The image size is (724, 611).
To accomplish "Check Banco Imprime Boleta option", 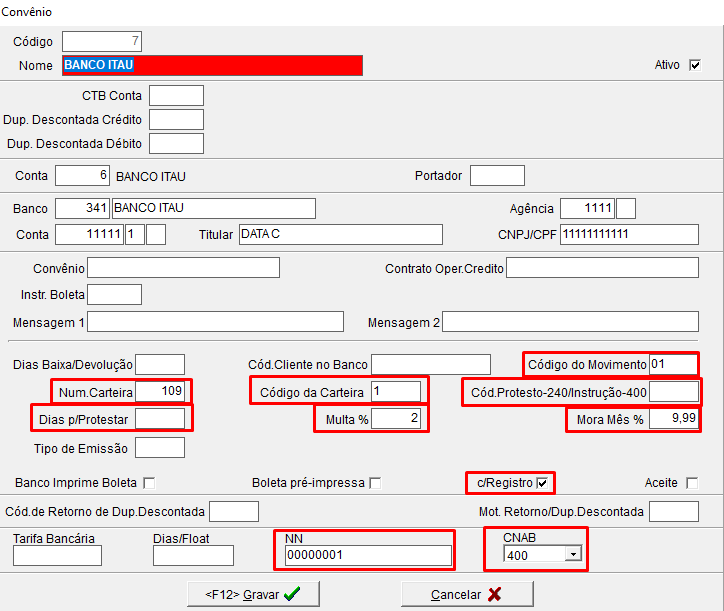I will tap(149, 483).
